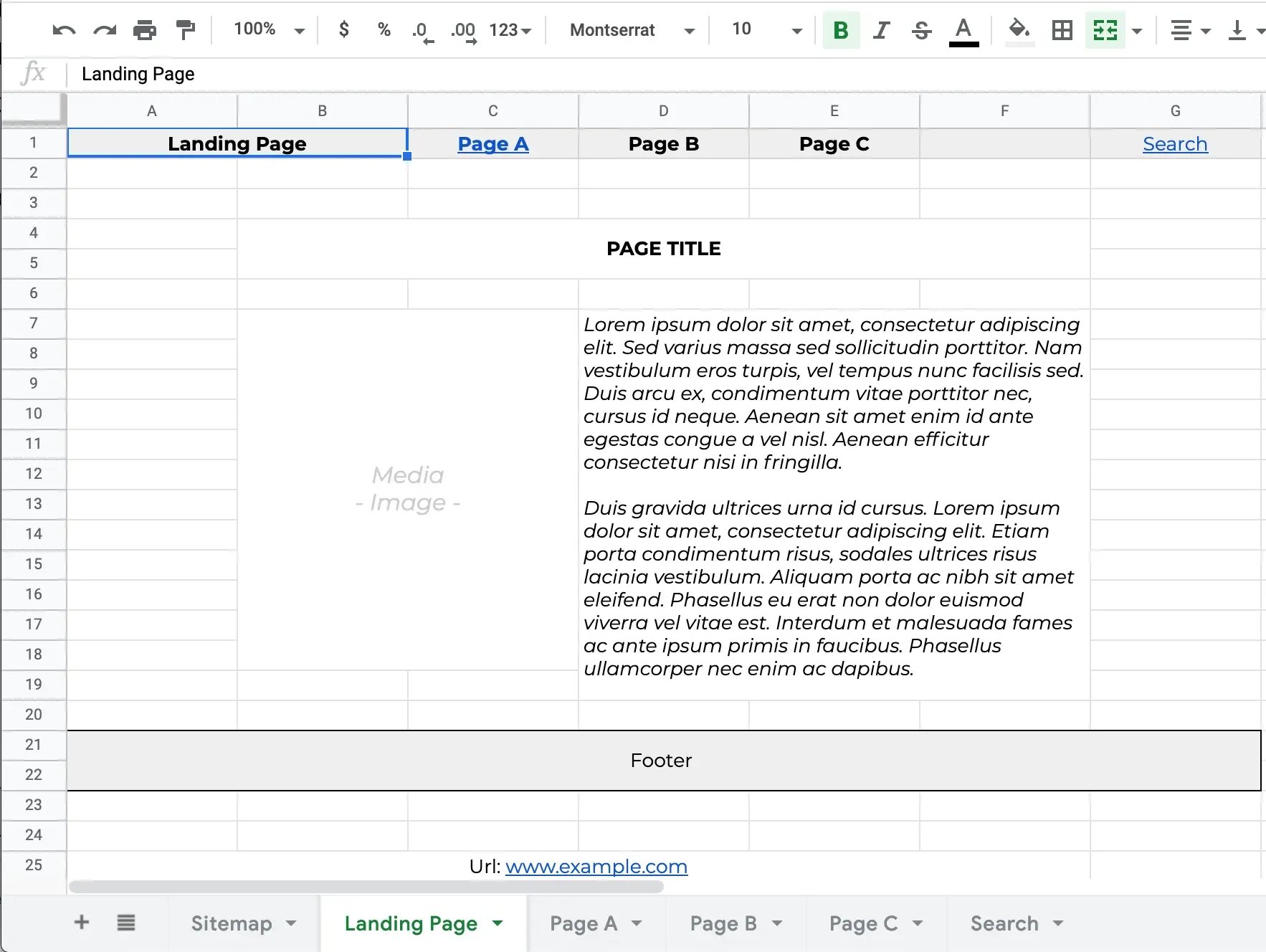This screenshot has height=952, width=1266.
Task: Select the Page C header cell
Action: pyautogui.click(x=834, y=143)
